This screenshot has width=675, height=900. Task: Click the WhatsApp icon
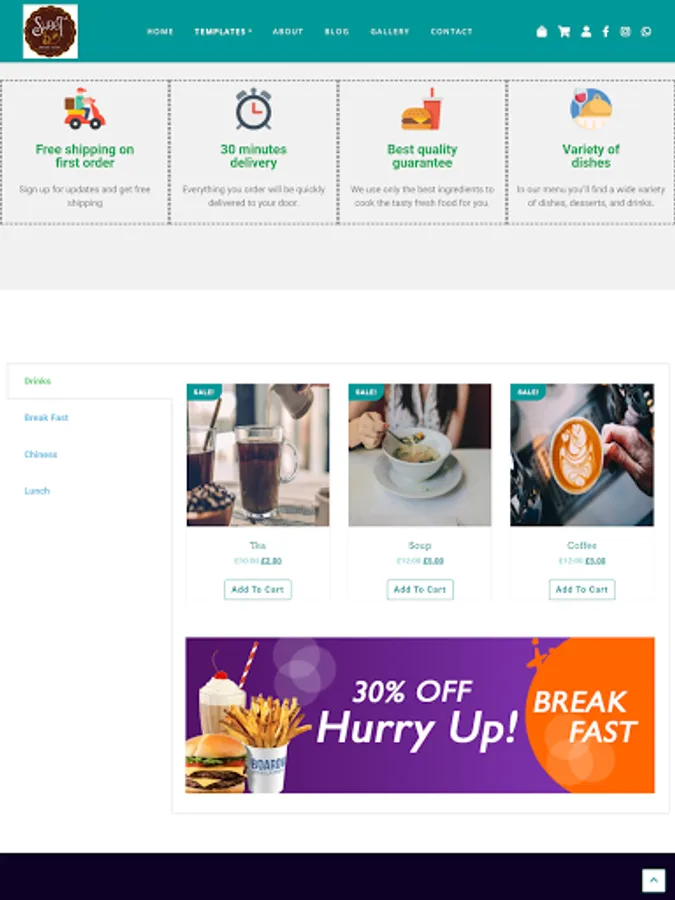click(646, 32)
